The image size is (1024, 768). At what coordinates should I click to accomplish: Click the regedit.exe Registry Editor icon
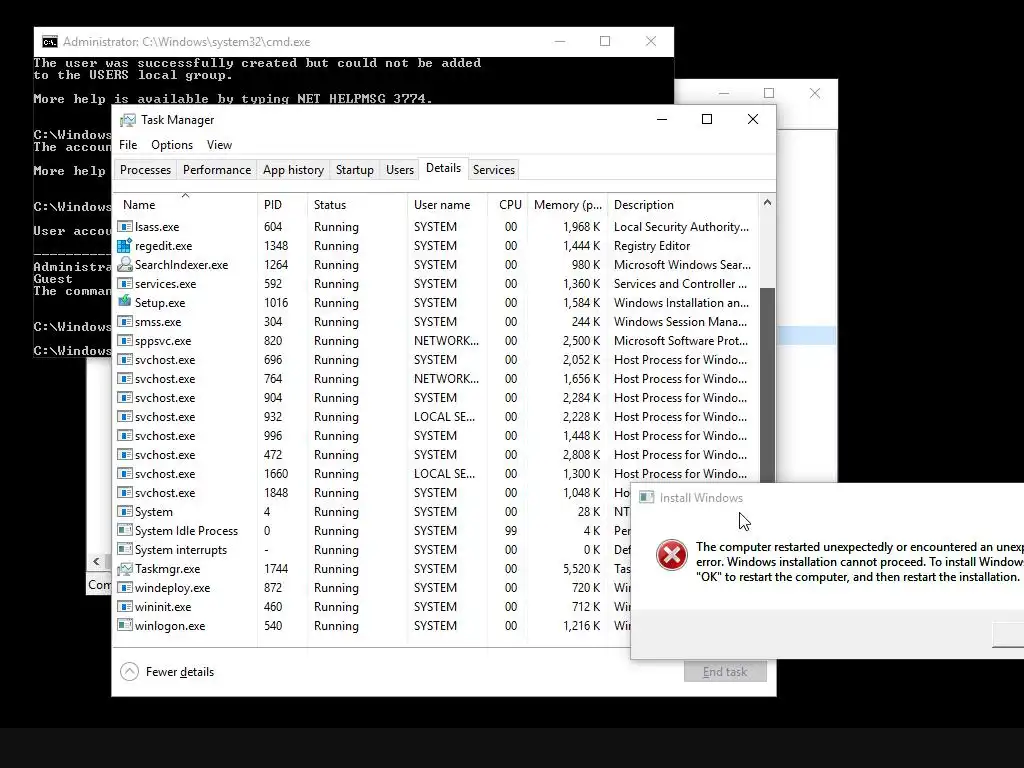coord(124,246)
